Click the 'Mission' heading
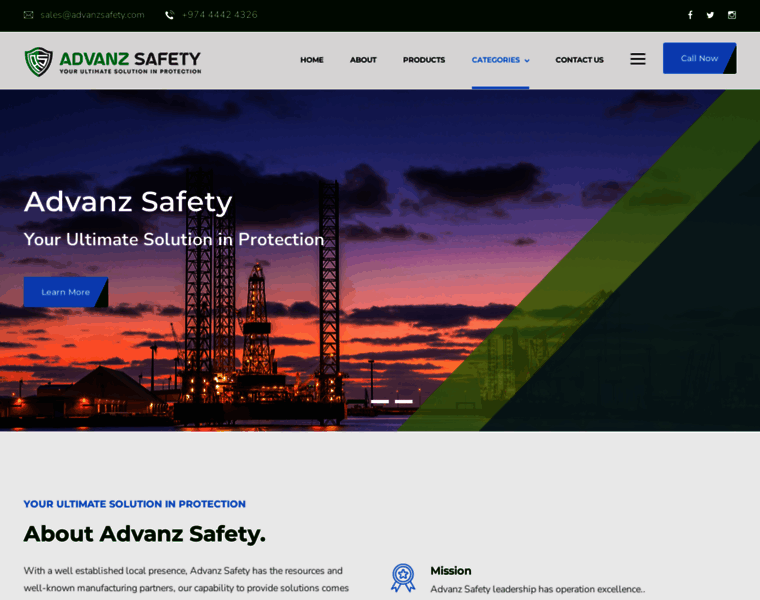Image resolution: width=760 pixels, height=600 pixels. (451, 570)
